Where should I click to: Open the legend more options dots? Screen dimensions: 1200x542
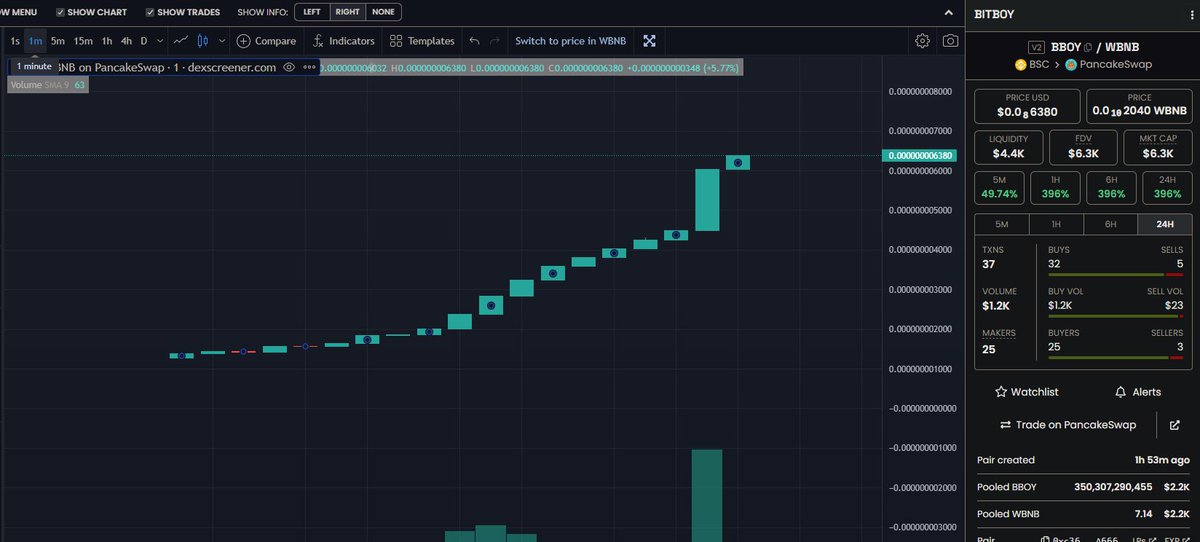pyautogui.click(x=309, y=67)
